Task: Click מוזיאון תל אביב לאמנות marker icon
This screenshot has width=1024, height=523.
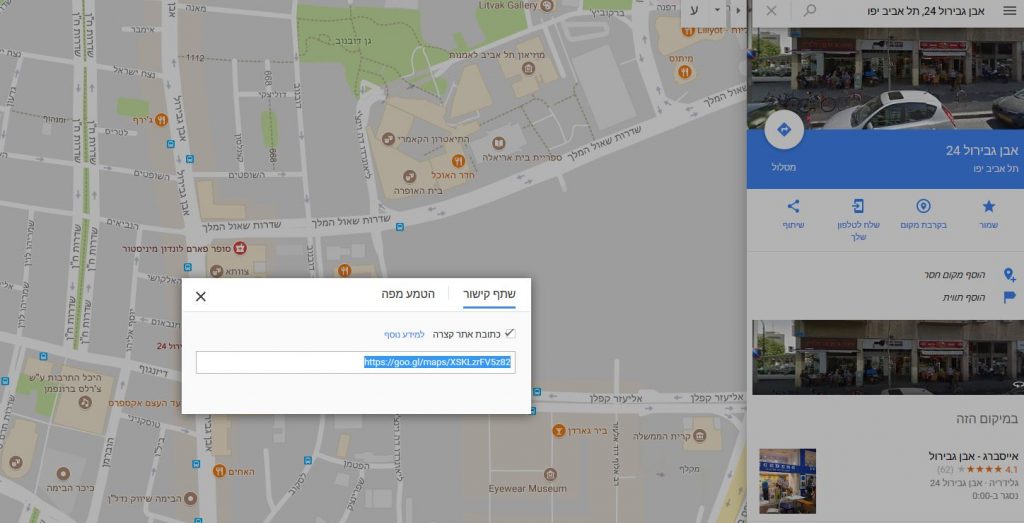Action: coord(528,68)
